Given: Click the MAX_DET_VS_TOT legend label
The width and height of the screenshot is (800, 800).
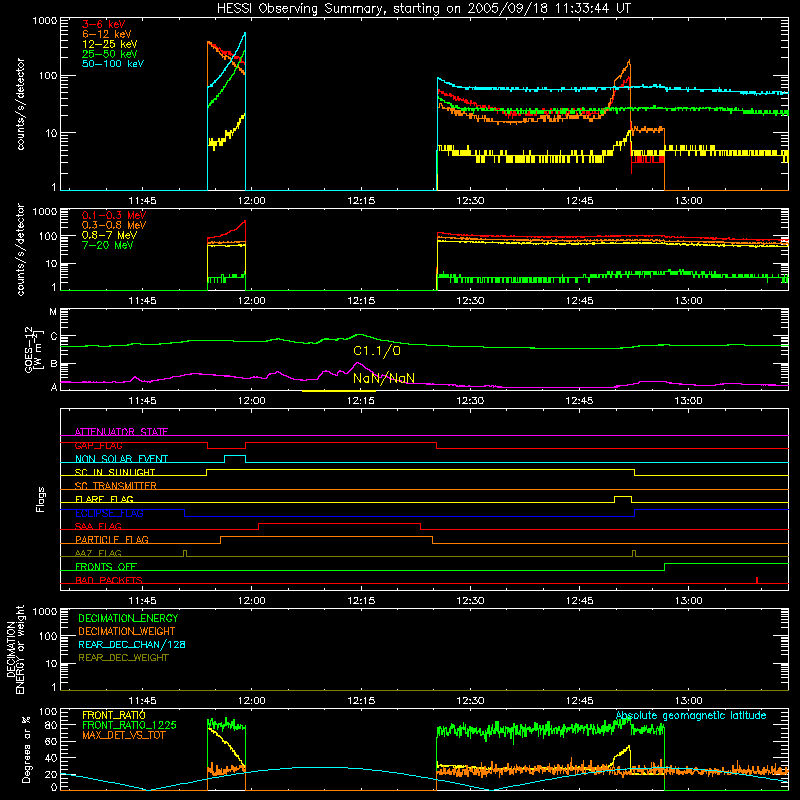Looking at the screenshot, I should 123,735.
